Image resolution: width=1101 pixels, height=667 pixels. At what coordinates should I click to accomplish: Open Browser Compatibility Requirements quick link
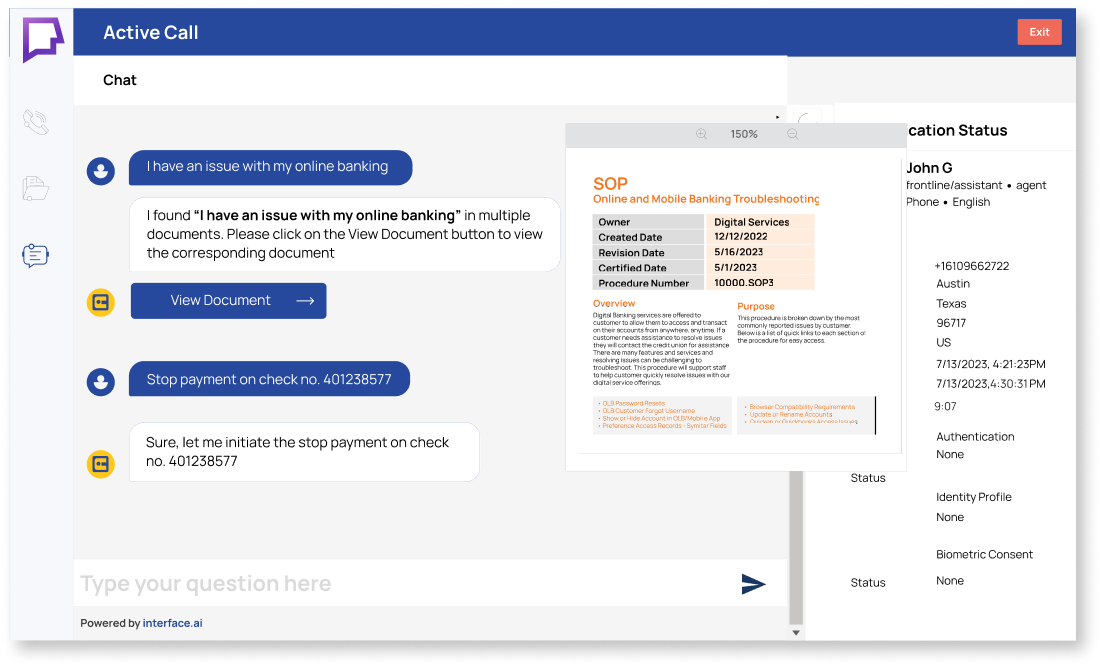click(x=802, y=407)
